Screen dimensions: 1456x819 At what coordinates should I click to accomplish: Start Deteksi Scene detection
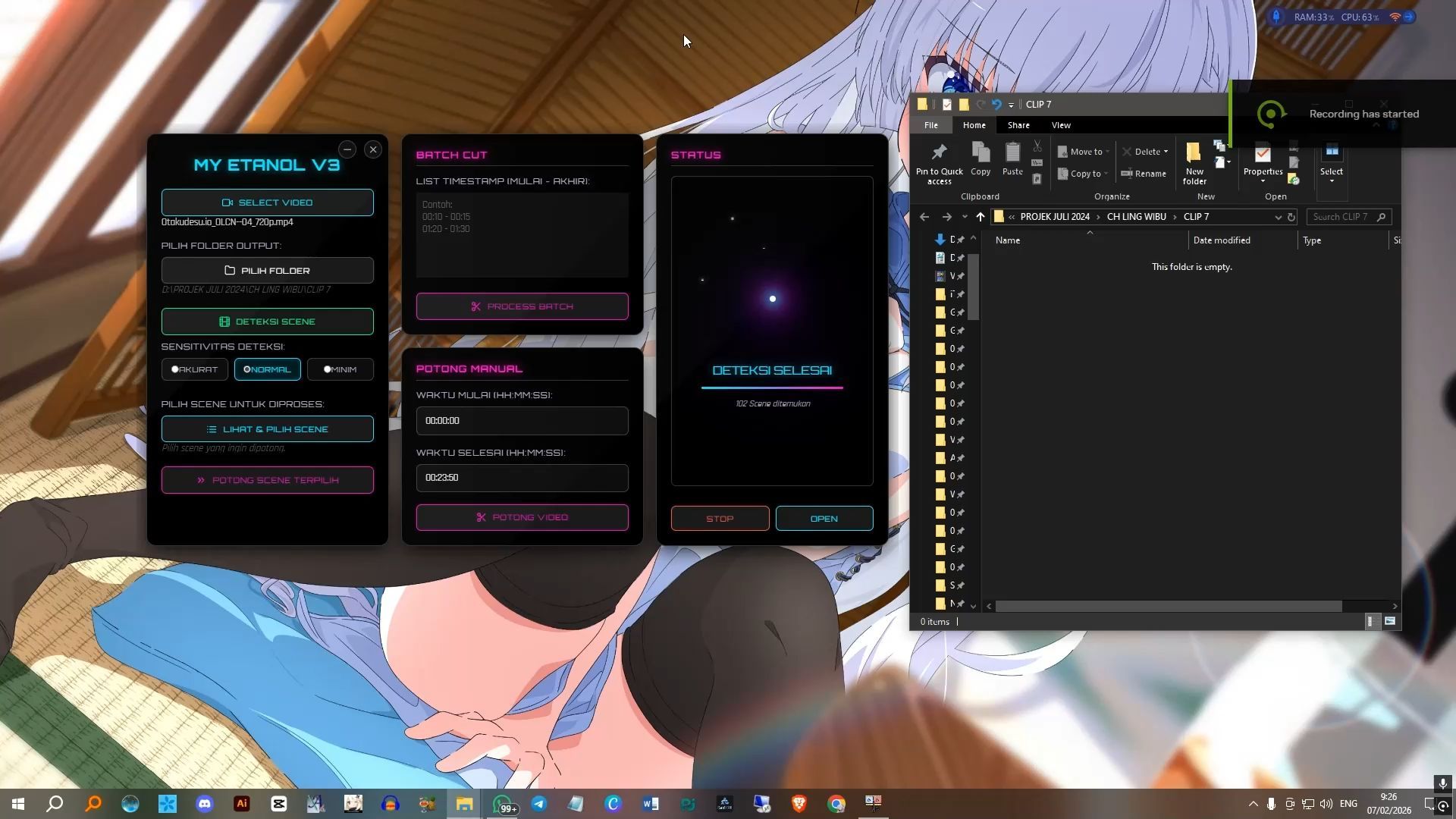[x=267, y=322]
